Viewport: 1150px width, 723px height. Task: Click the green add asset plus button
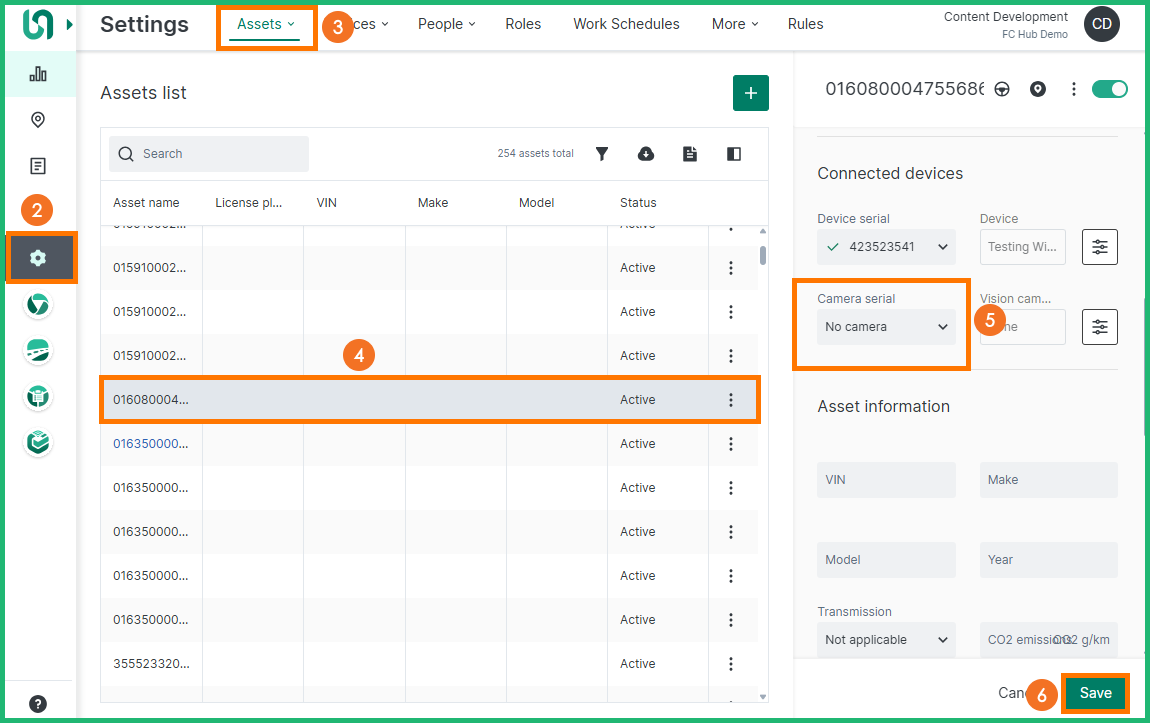tap(751, 93)
